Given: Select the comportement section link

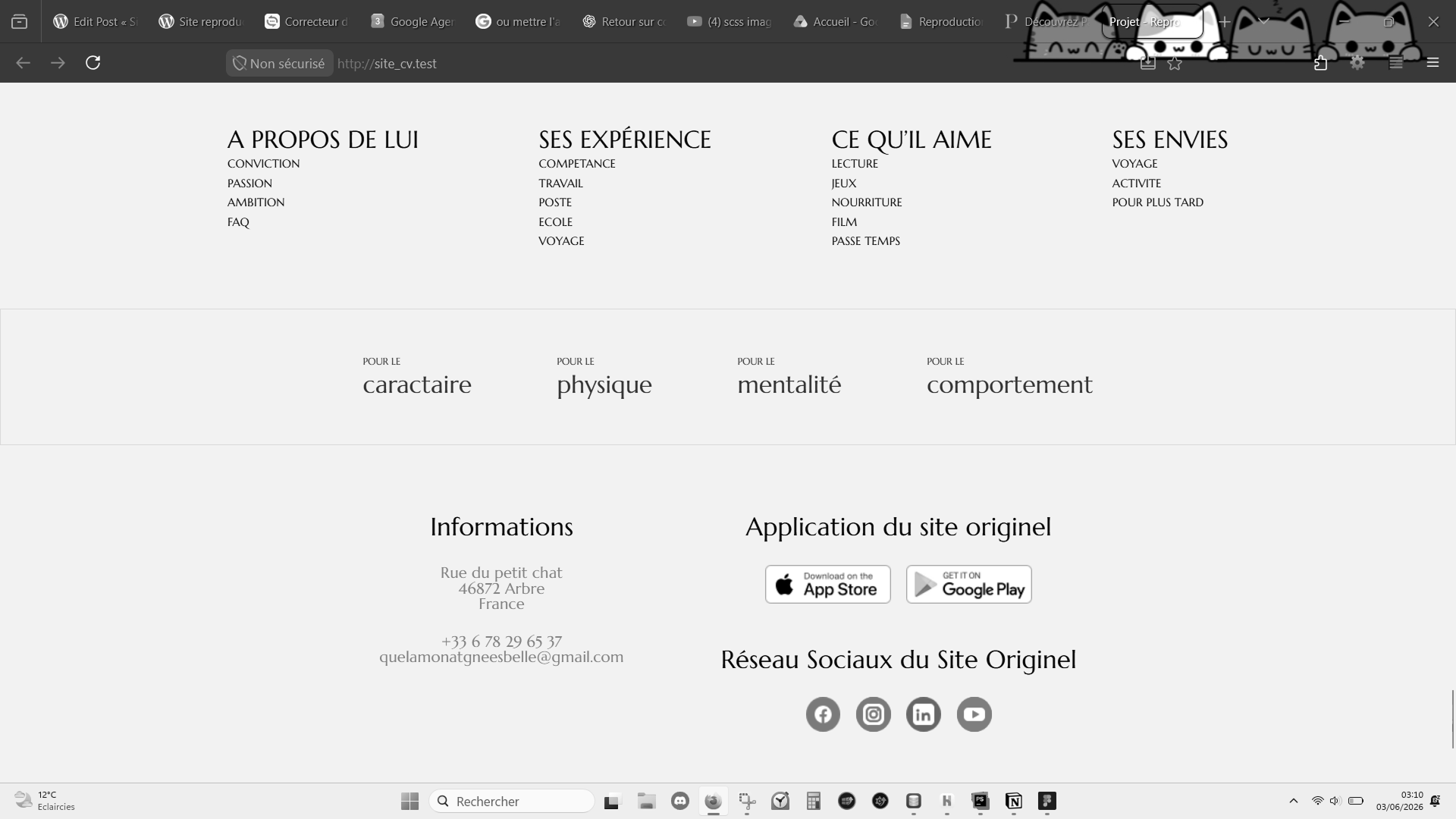Looking at the screenshot, I should tap(1009, 378).
